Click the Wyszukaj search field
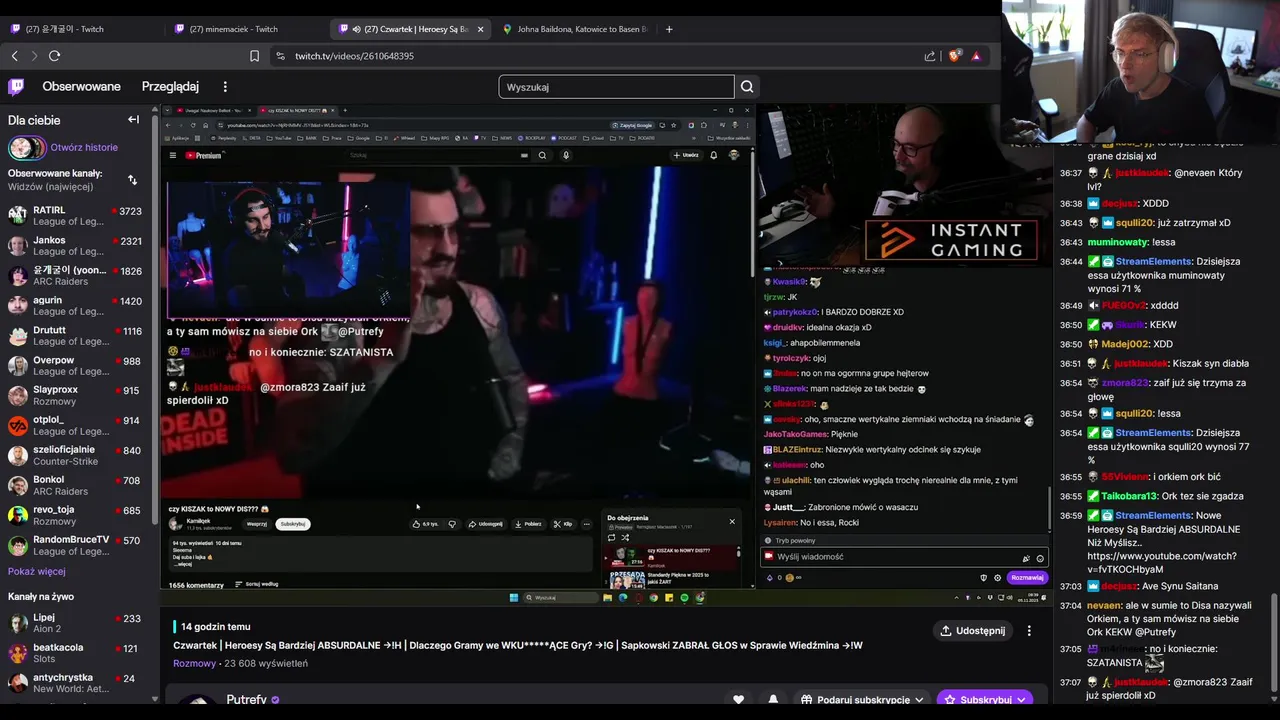The width and height of the screenshot is (1280, 720). point(616,87)
